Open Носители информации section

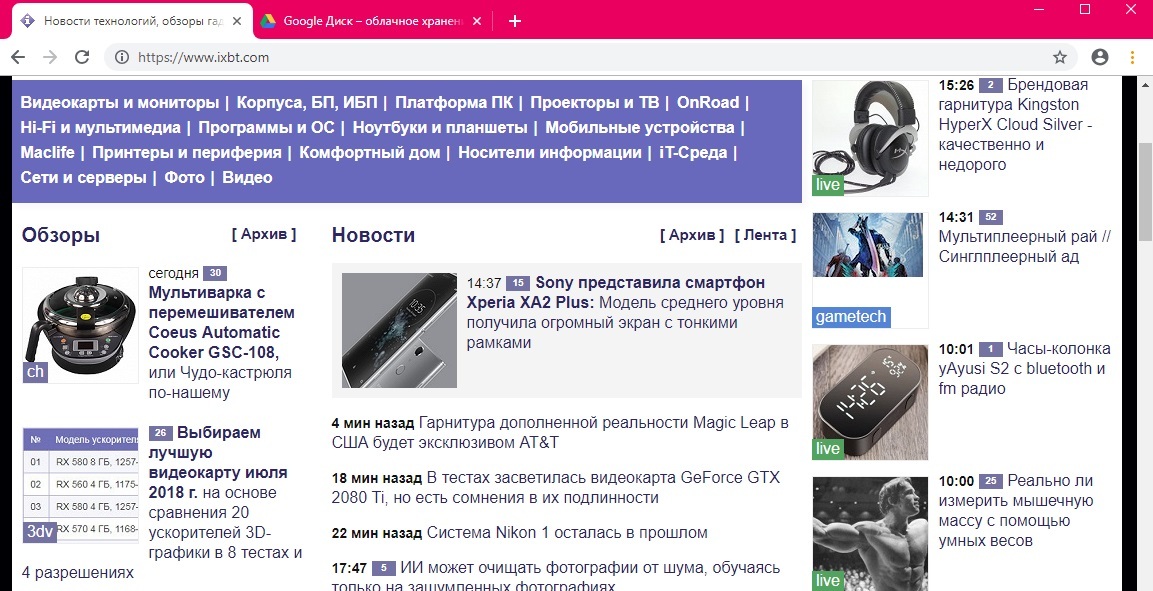coord(549,153)
